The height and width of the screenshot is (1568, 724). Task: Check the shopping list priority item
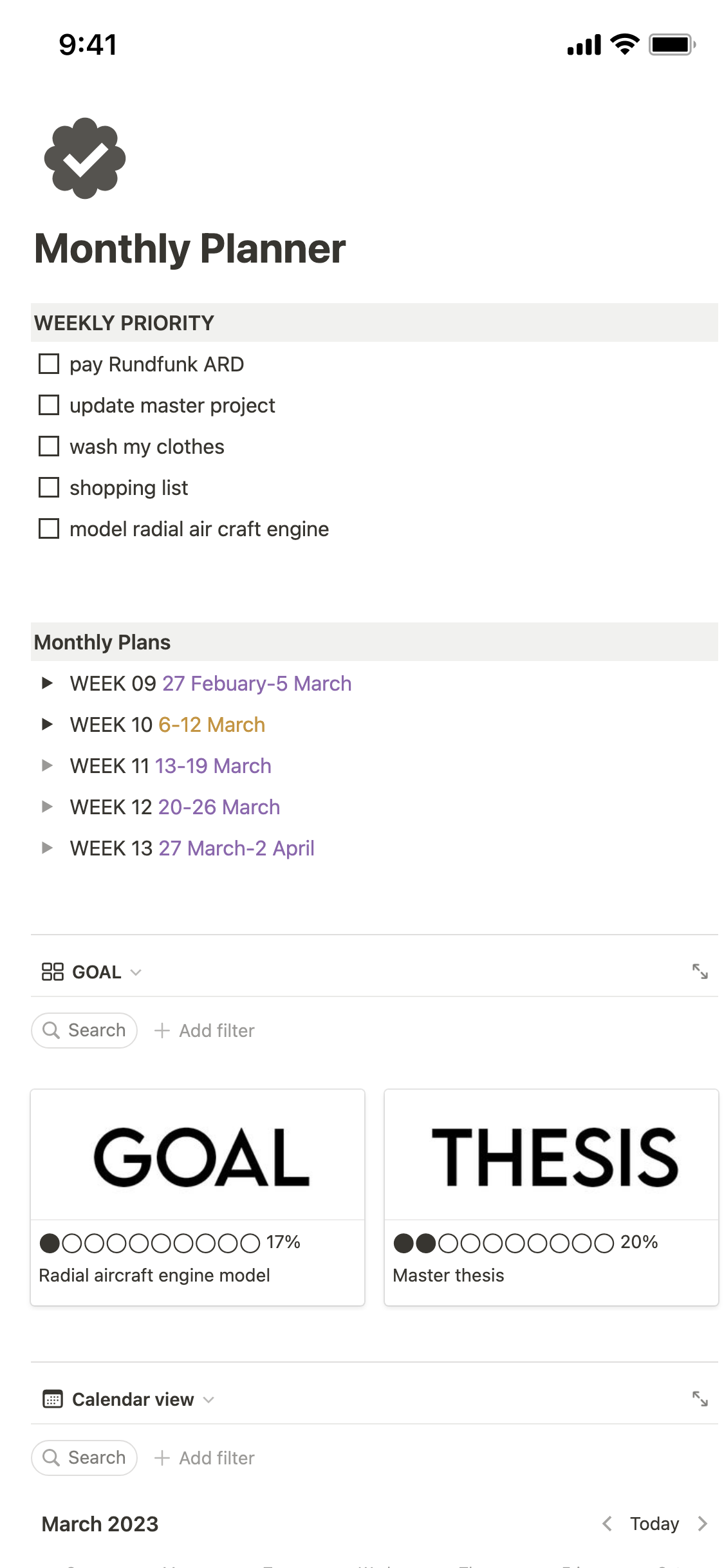[x=48, y=487]
